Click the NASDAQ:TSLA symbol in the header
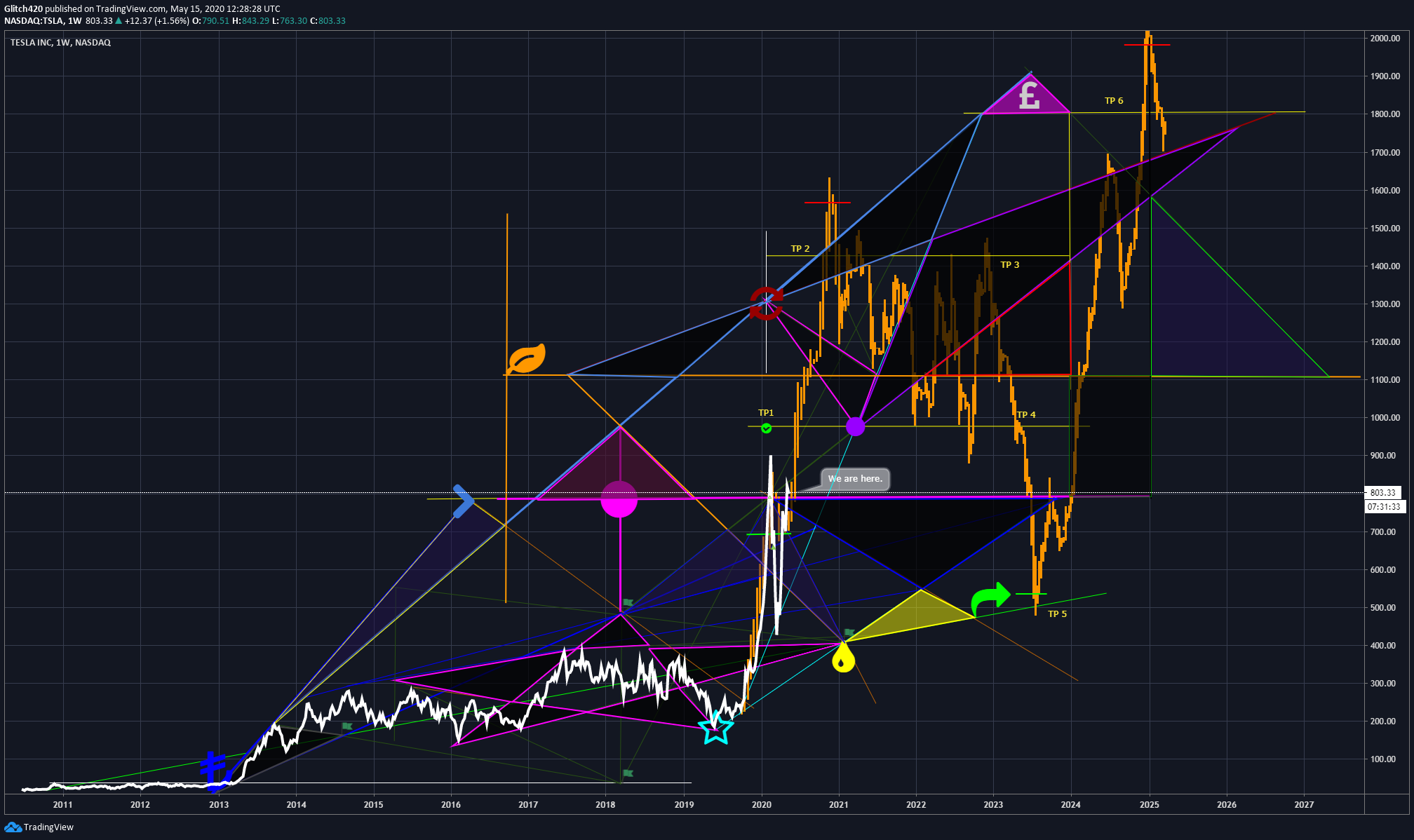 34,21
